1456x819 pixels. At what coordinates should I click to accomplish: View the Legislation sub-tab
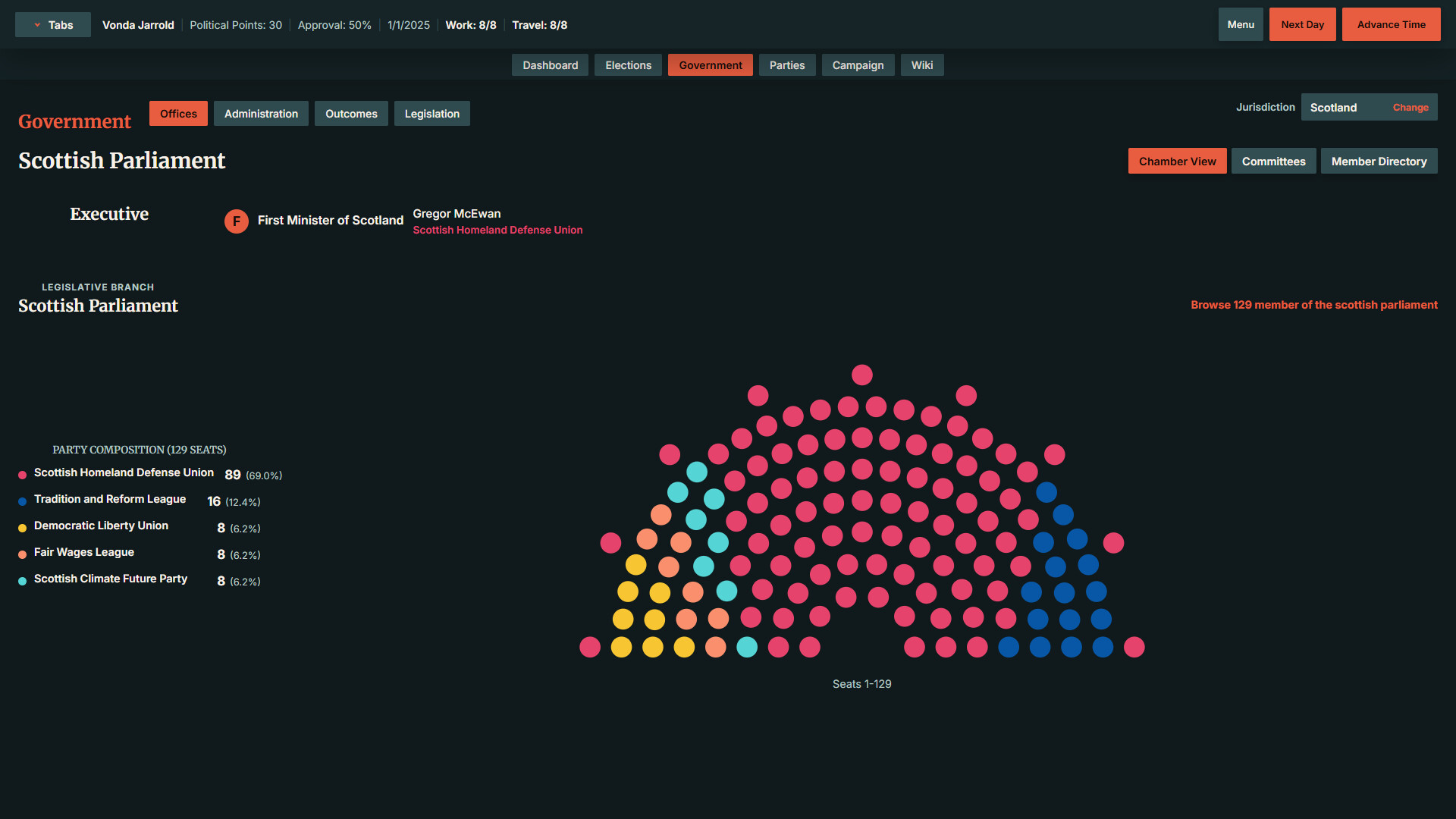[432, 114]
